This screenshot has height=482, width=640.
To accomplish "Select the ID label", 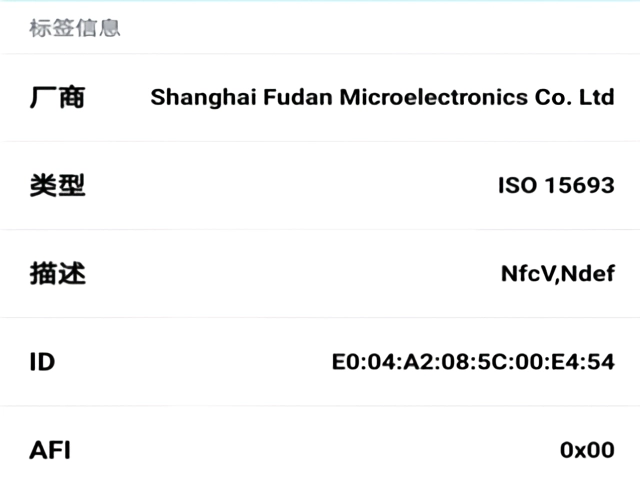I will point(42,361).
